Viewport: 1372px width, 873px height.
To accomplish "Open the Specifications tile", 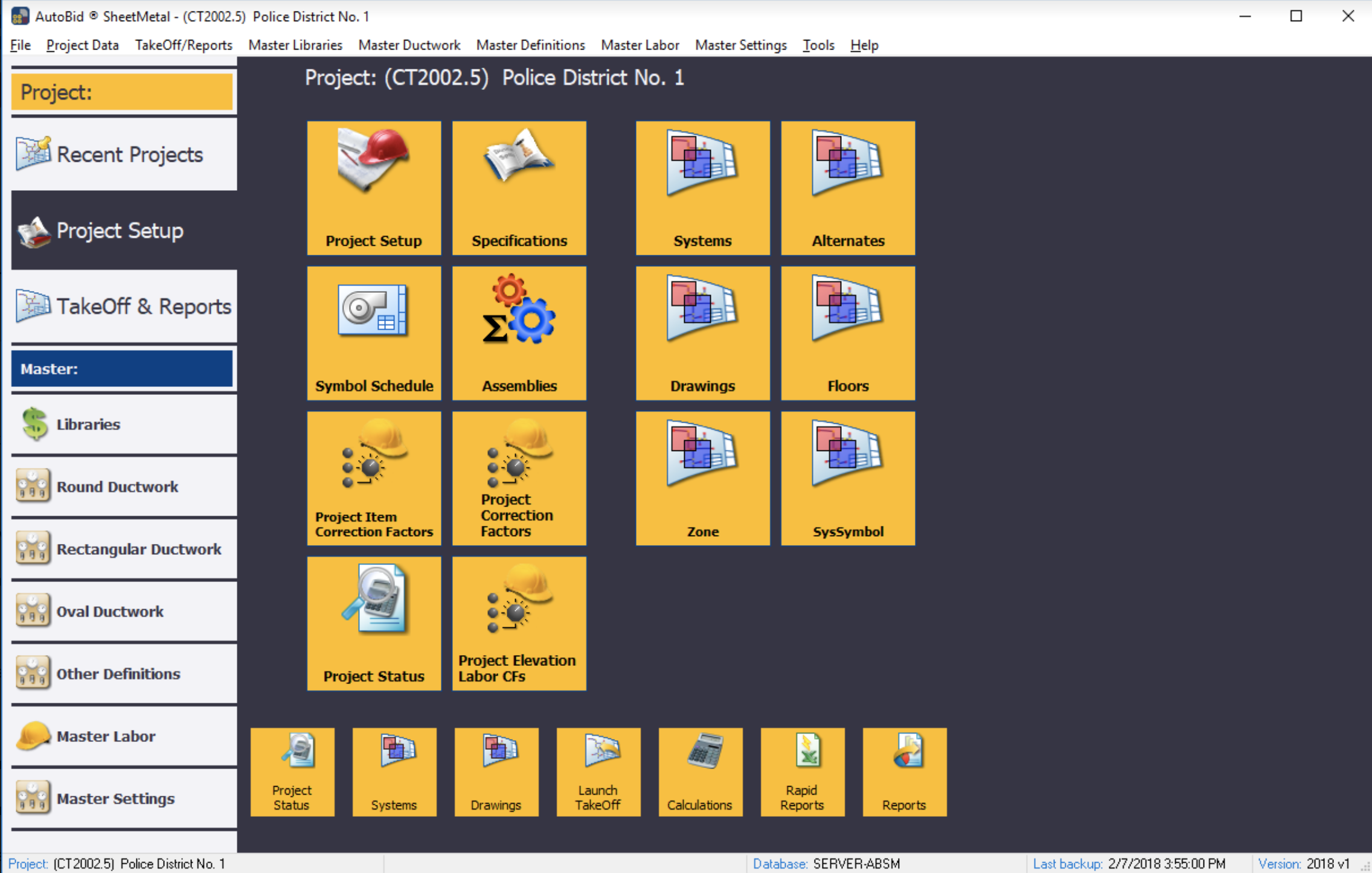I will click(x=519, y=188).
